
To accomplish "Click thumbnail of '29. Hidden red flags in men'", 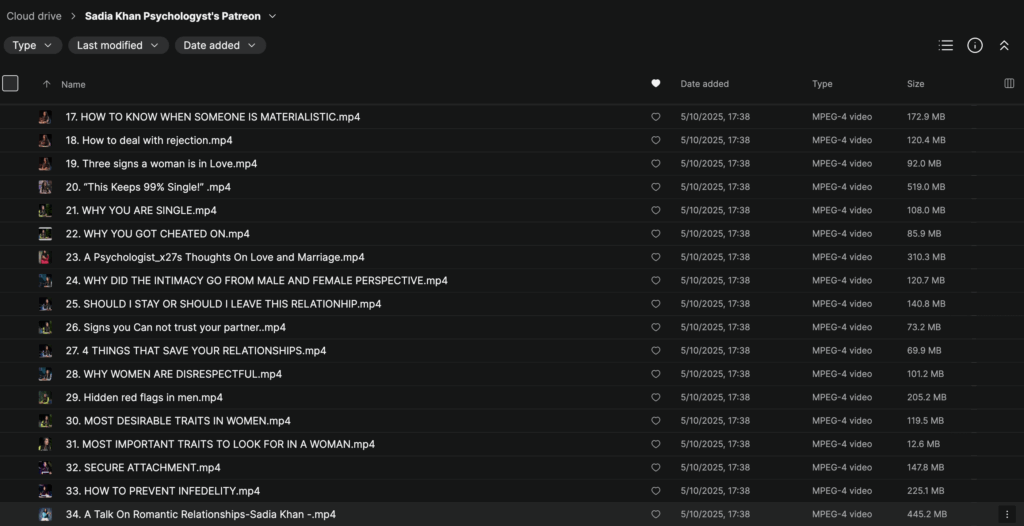I will point(45,398).
